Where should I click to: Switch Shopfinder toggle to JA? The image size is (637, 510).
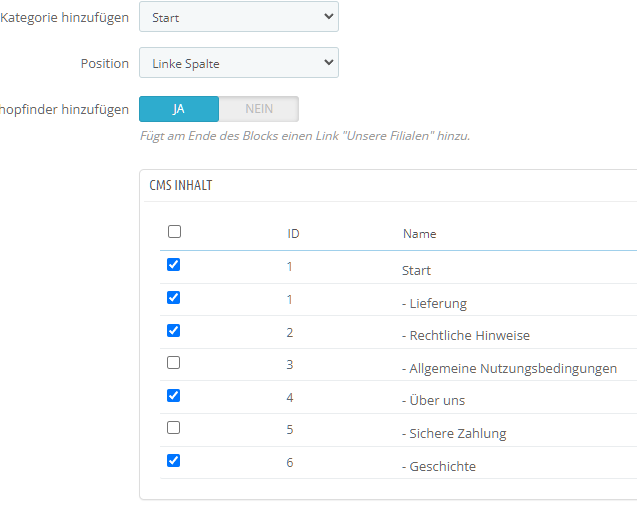179,109
